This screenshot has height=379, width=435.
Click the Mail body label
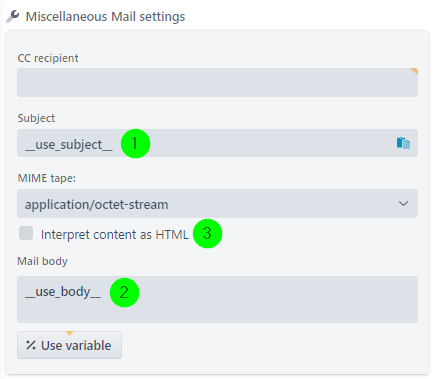[x=42, y=261]
